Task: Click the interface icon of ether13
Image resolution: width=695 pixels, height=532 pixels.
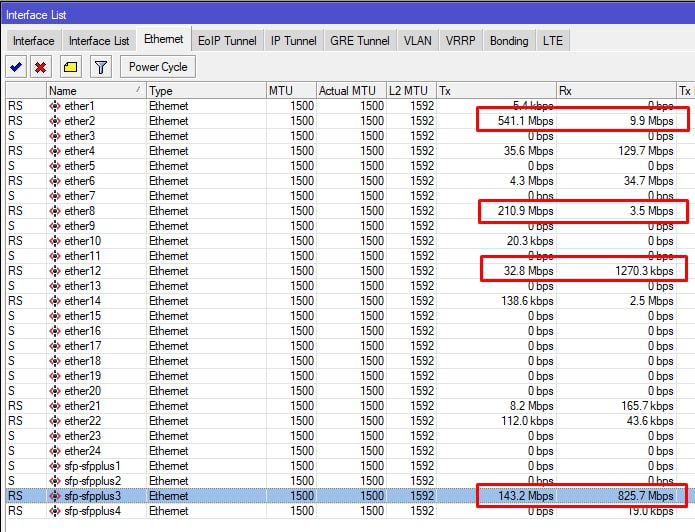Action: coord(55,286)
